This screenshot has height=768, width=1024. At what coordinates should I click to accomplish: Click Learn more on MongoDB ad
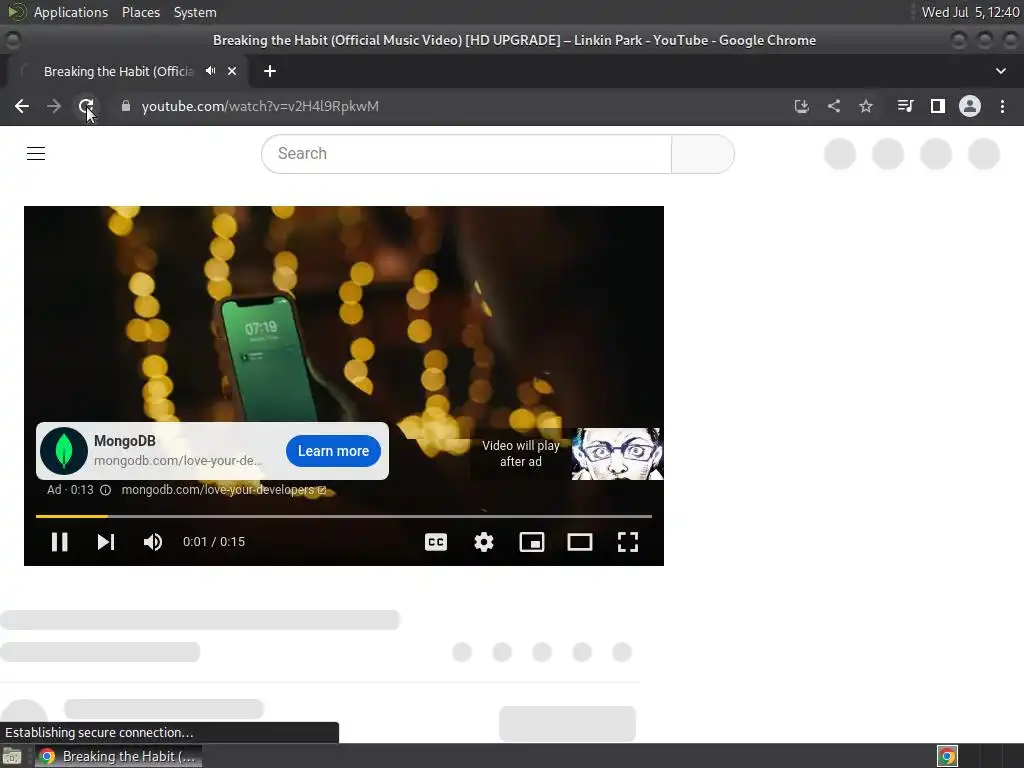[x=333, y=451]
